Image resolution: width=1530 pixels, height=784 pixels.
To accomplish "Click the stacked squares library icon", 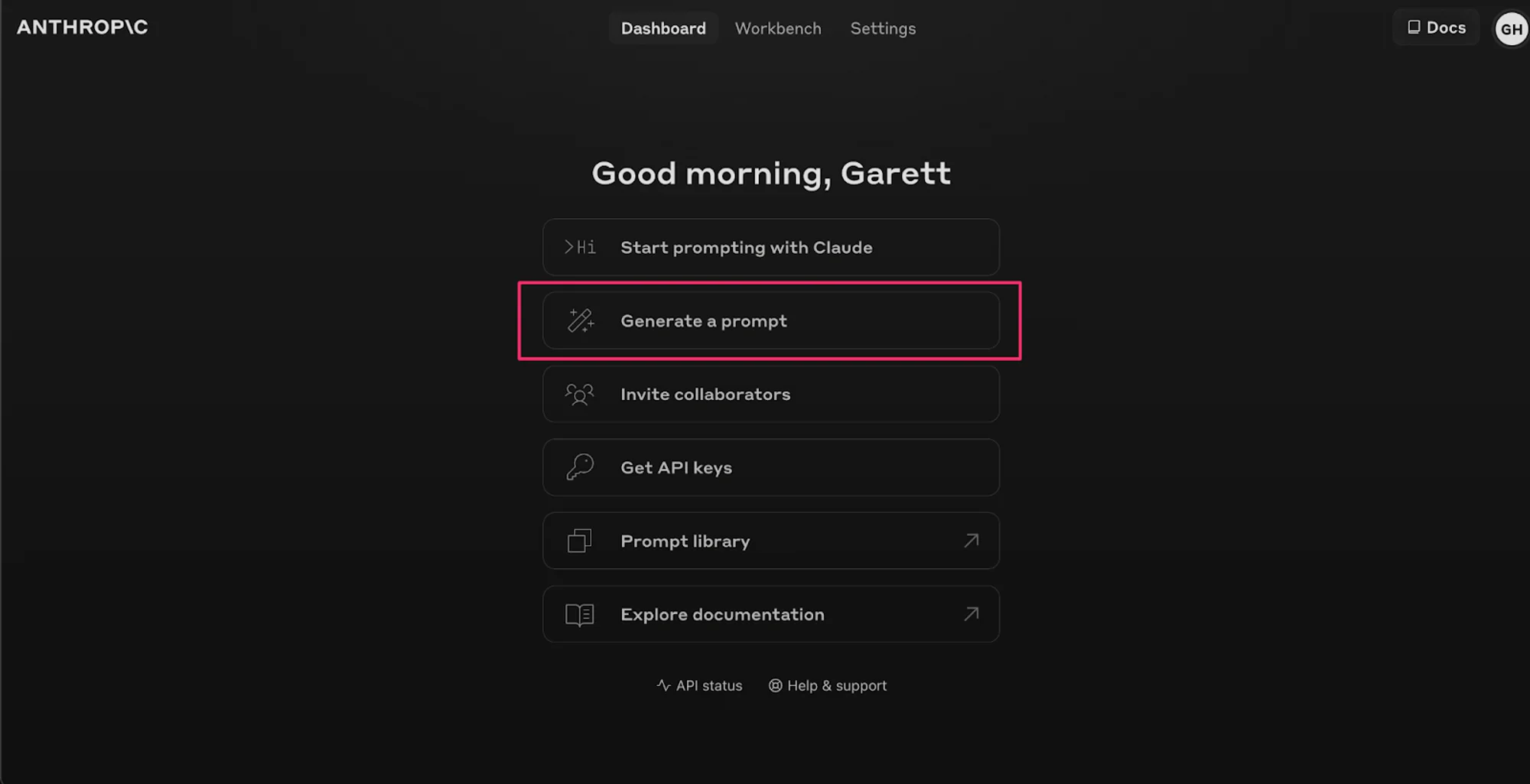I will [580, 541].
